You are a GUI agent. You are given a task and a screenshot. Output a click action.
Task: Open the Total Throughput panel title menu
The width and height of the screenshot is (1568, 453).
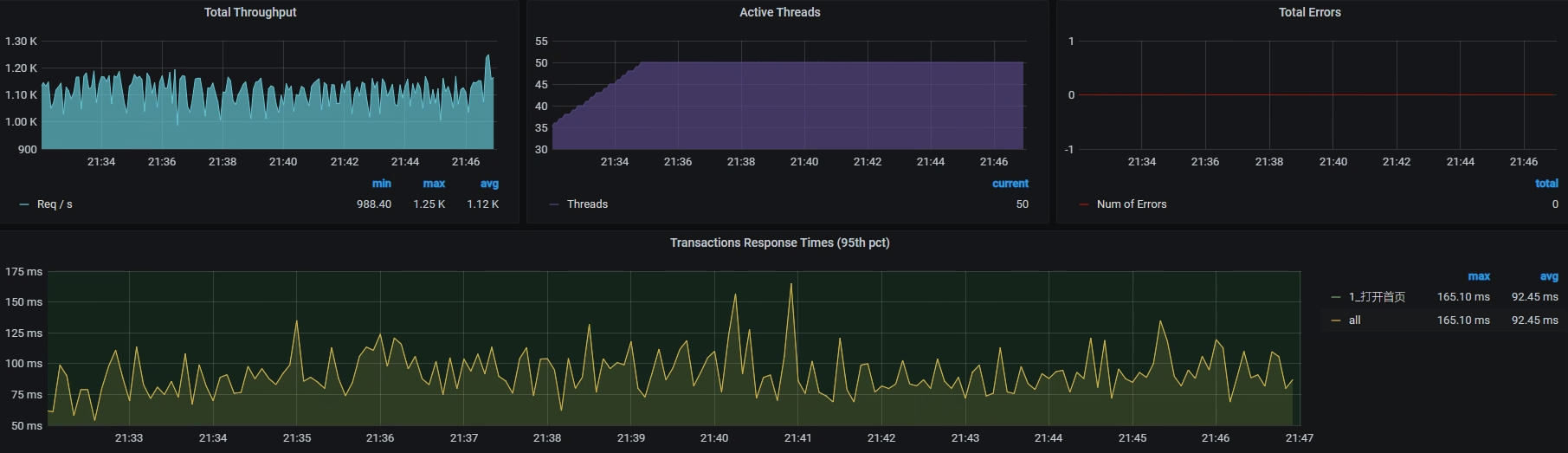coord(249,12)
